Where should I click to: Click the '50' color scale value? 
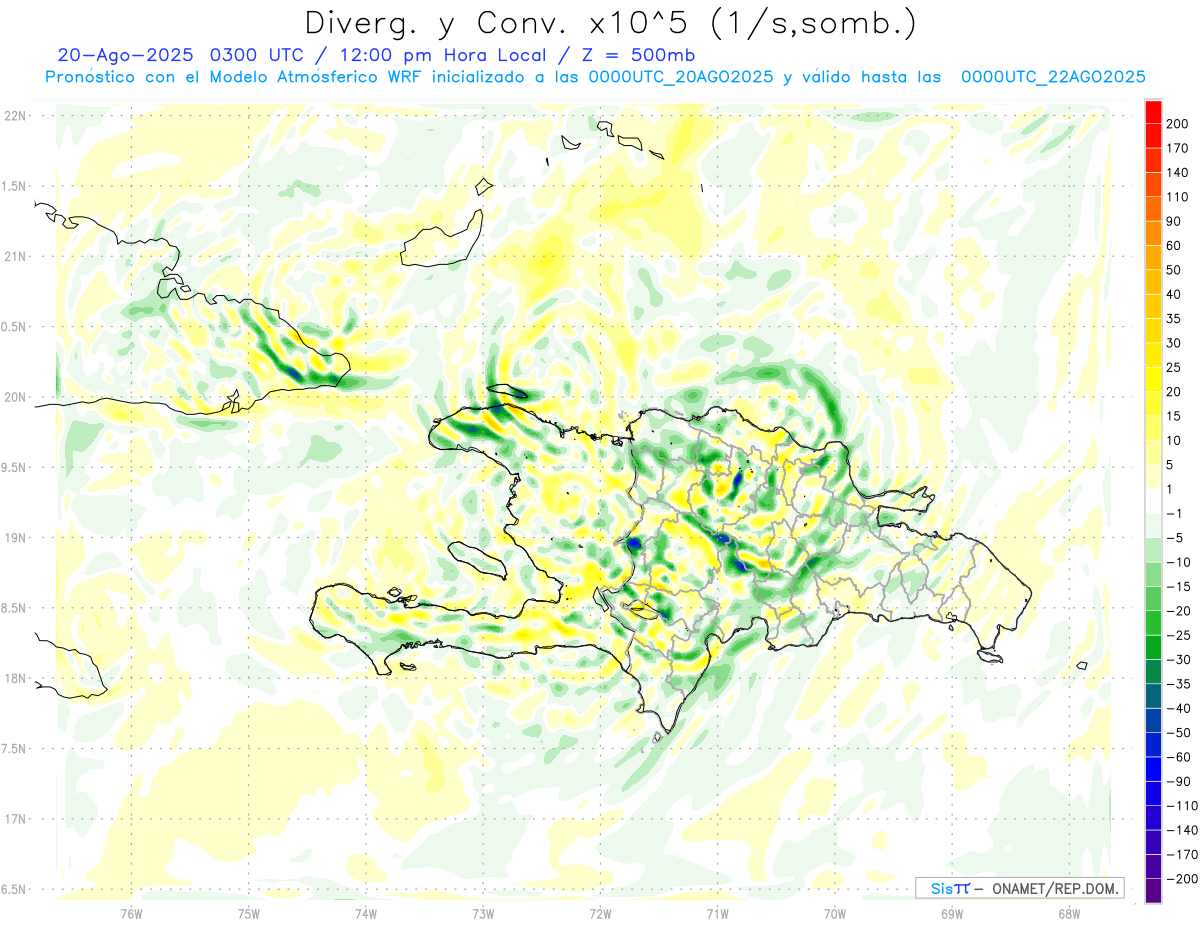(x=1175, y=270)
